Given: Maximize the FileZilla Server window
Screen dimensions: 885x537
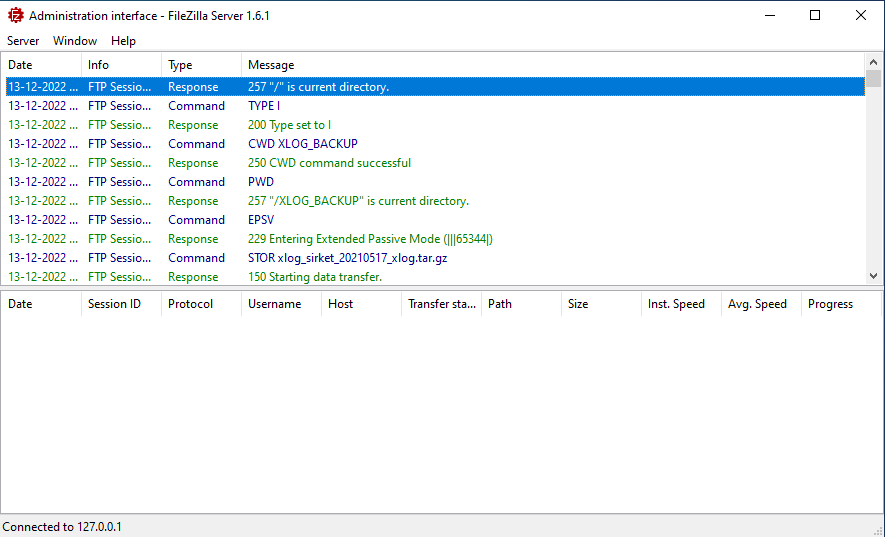Looking at the screenshot, I should click(815, 15).
